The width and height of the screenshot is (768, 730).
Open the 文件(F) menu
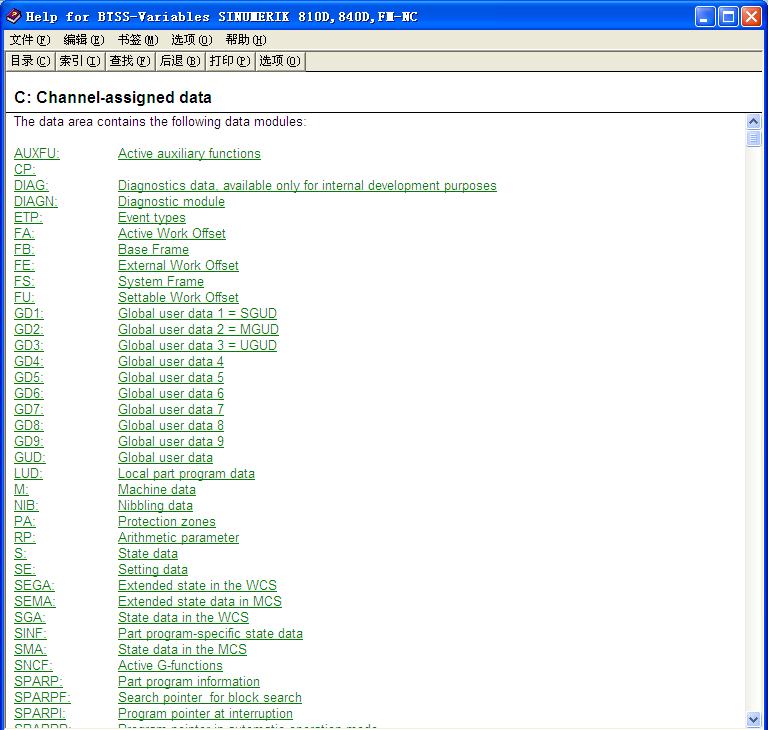[30, 40]
